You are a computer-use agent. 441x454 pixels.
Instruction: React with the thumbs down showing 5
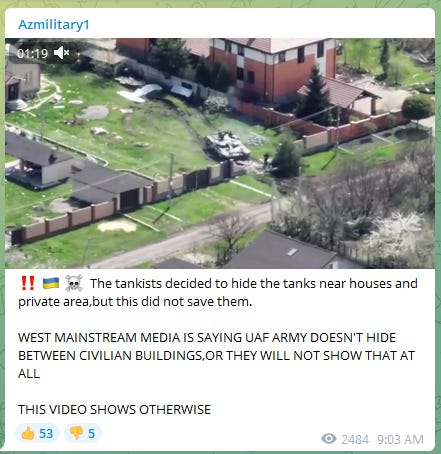coord(82,433)
